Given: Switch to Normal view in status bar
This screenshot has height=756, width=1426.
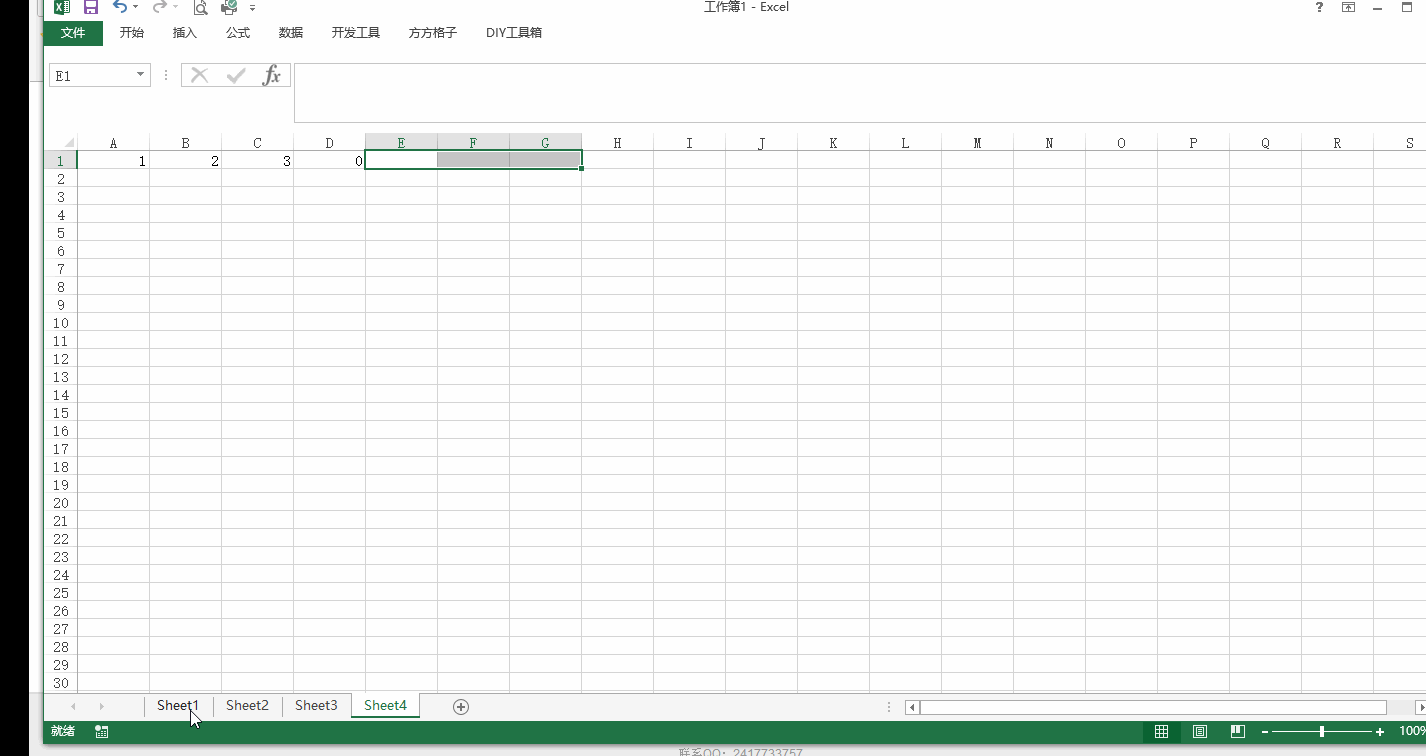Looking at the screenshot, I should [x=1161, y=732].
